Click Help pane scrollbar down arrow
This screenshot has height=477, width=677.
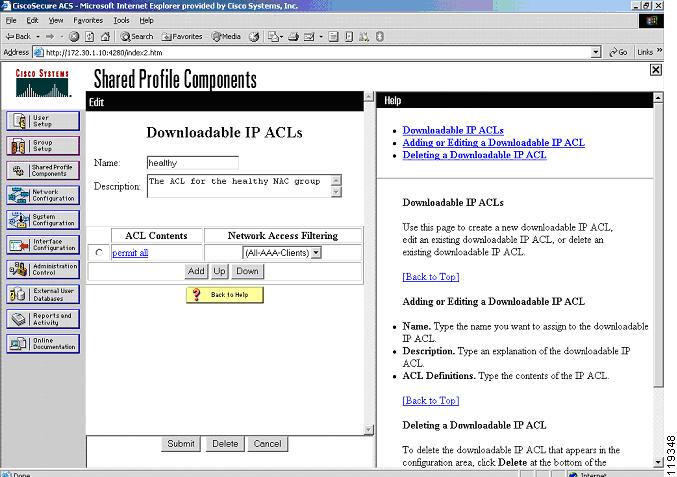[658, 462]
